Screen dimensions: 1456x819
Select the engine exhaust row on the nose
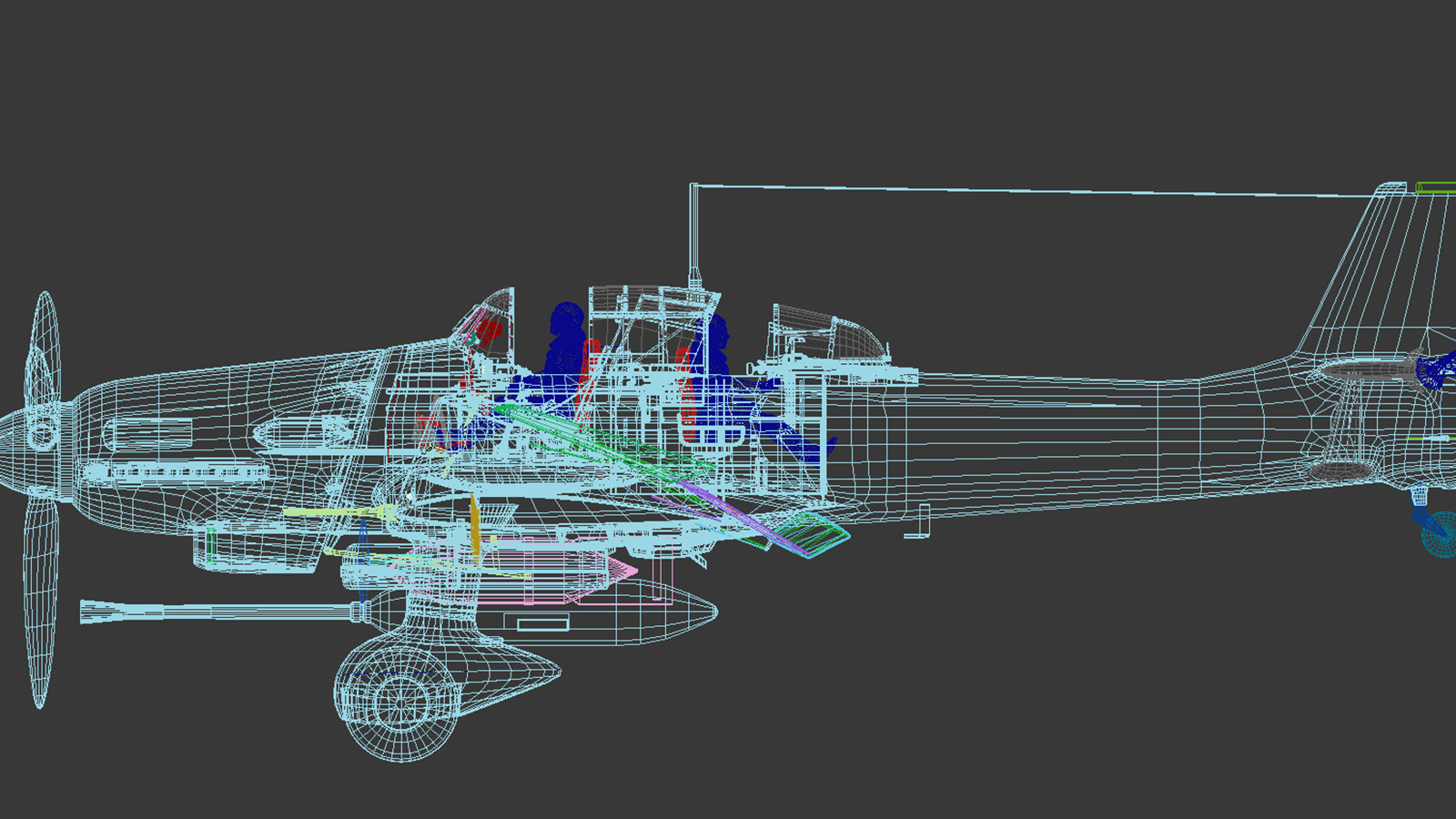(x=182, y=472)
